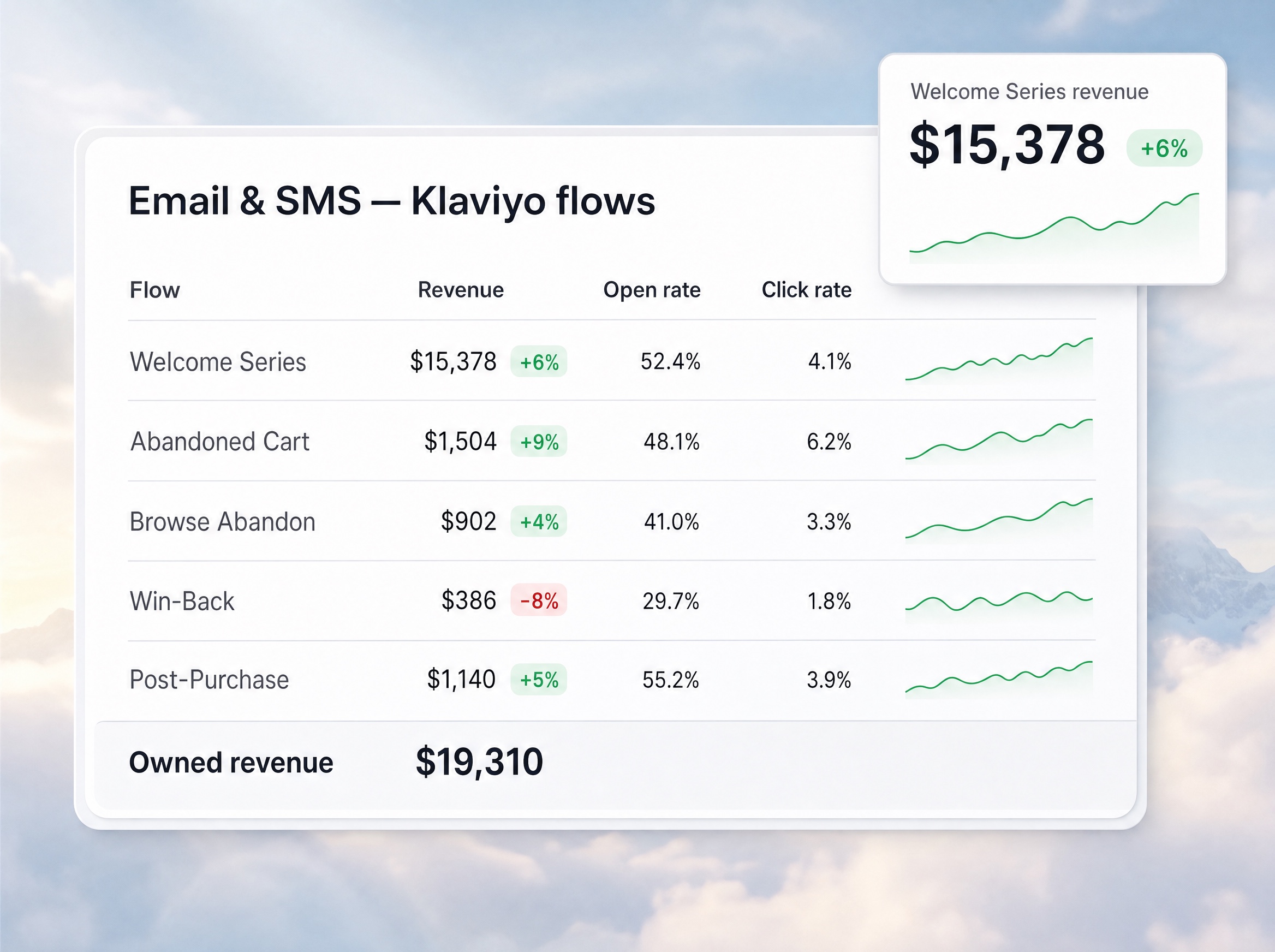Click the $902 revenue value
This screenshot has width=1275, height=952.
468,521
